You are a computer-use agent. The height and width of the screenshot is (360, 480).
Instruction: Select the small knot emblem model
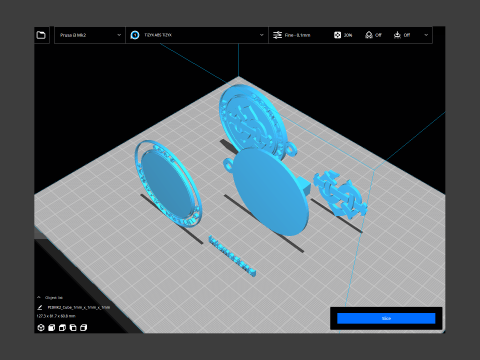pos(341,195)
